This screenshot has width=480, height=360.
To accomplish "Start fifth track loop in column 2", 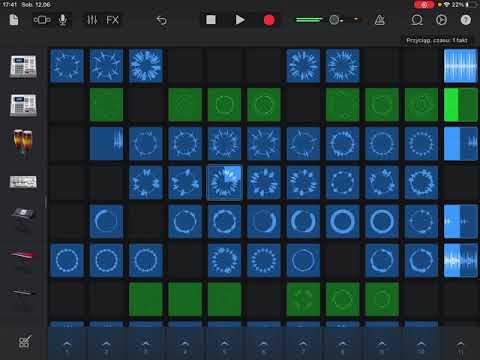I will point(106,222).
